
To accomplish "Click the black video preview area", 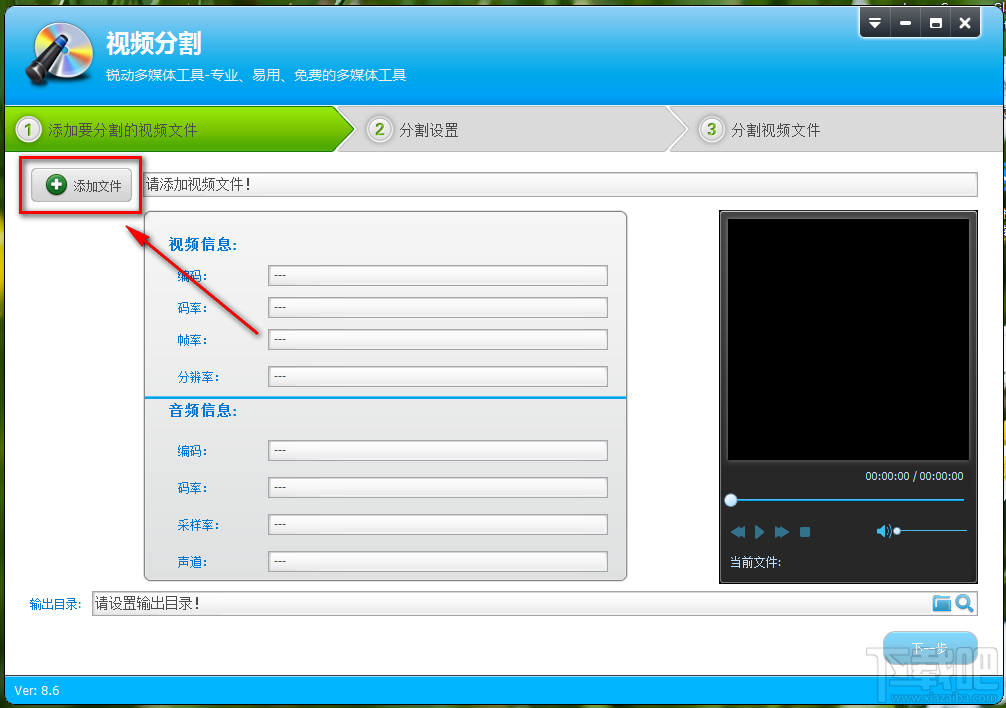I will pyautogui.click(x=848, y=340).
